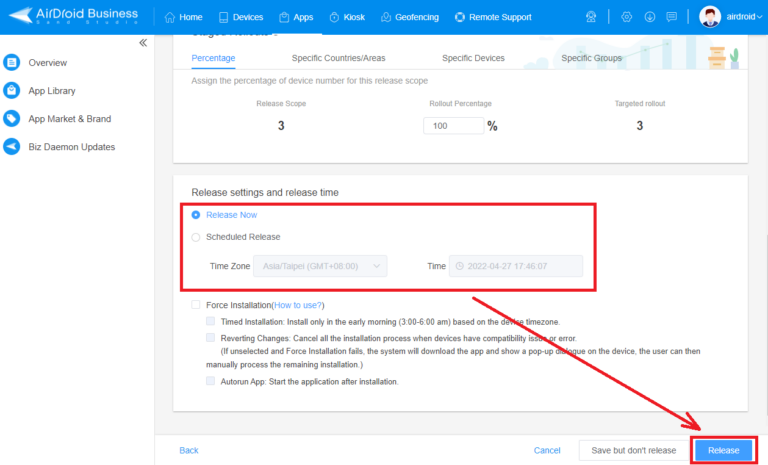Select the Scheduled Release radio option
Image resolution: width=768 pixels, height=465 pixels.
(x=196, y=237)
